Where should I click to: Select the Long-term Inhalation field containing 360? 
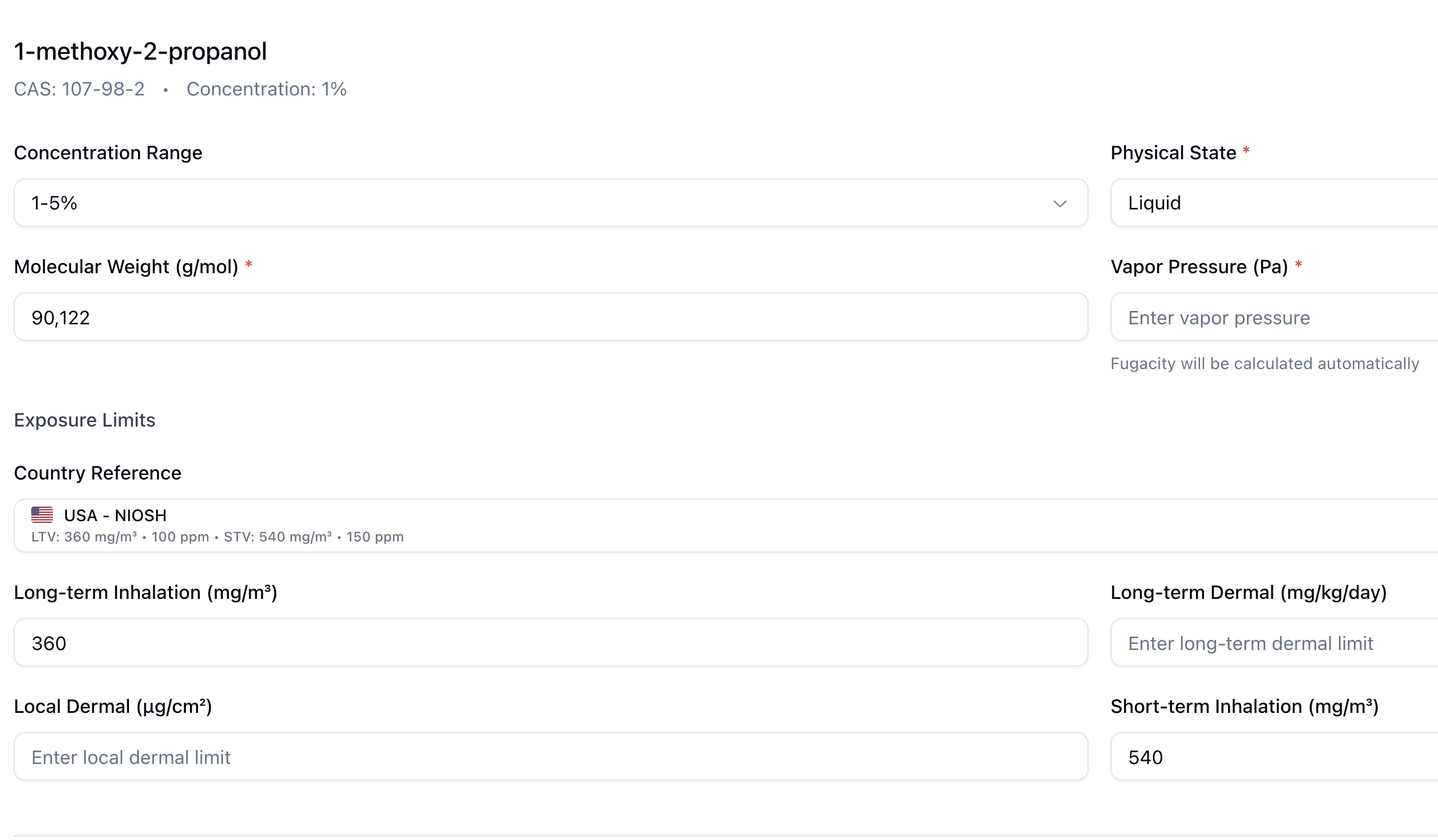(551, 643)
